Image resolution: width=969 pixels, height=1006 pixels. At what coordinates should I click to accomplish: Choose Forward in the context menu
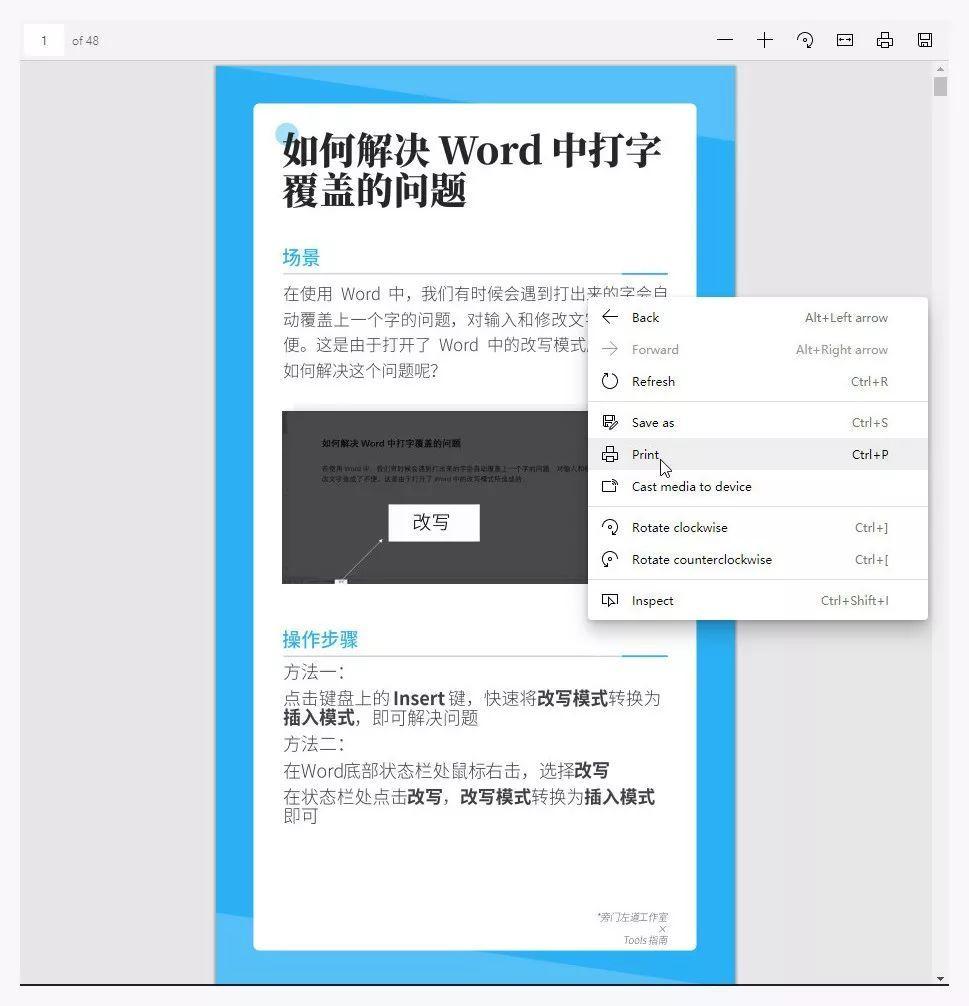[x=758, y=350]
